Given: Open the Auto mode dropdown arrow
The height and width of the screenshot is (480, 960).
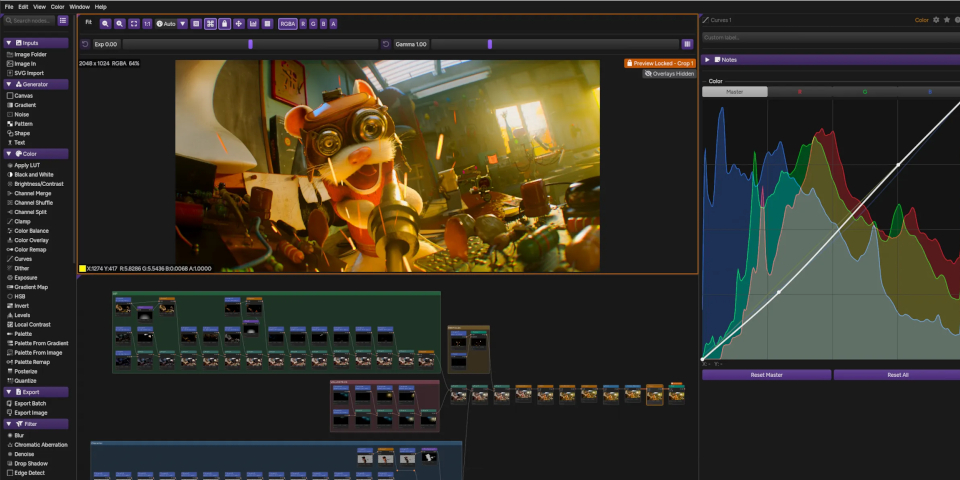Looking at the screenshot, I should 182,24.
